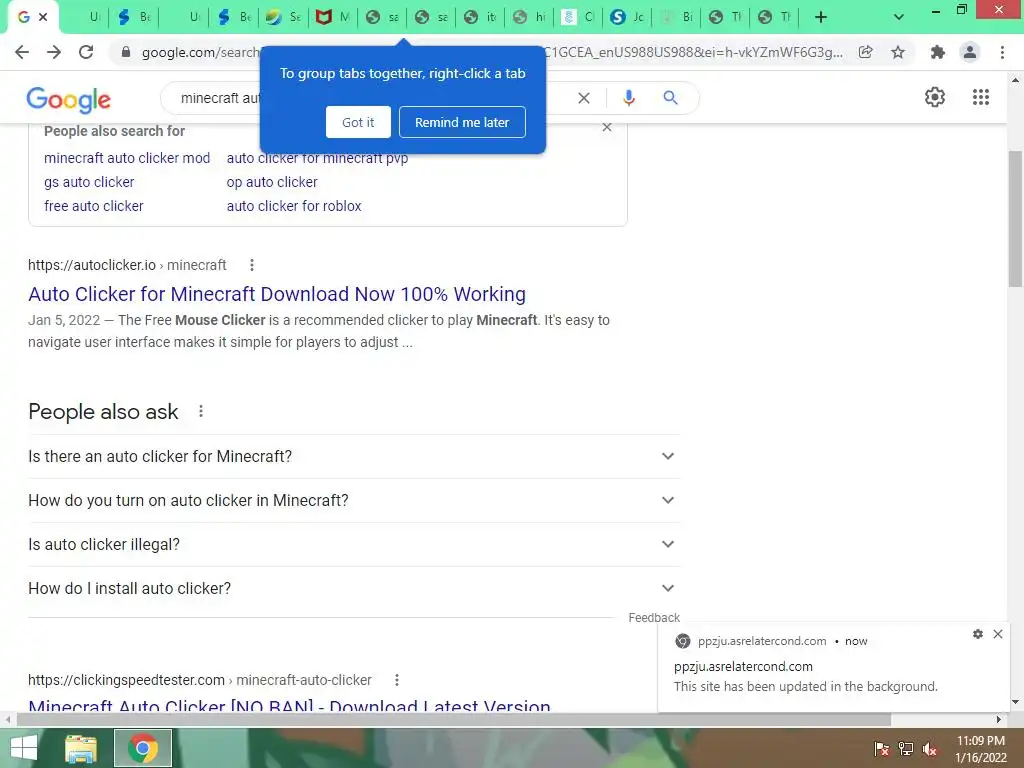Image resolution: width=1024 pixels, height=768 pixels.
Task: Open Action Center flag tray icon
Action: coord(881,749)
